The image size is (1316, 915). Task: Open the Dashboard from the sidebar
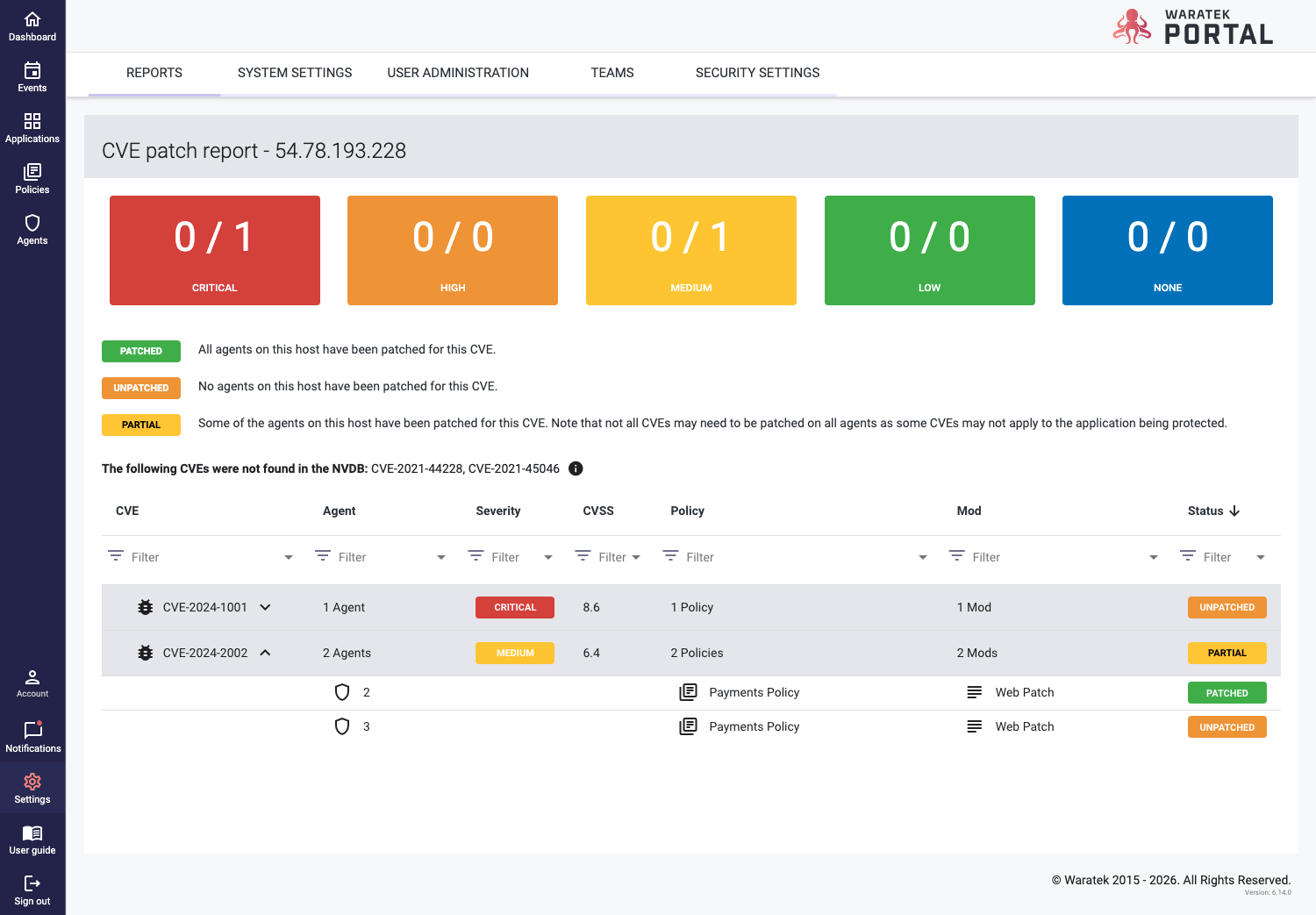click(x=32, y=26)
